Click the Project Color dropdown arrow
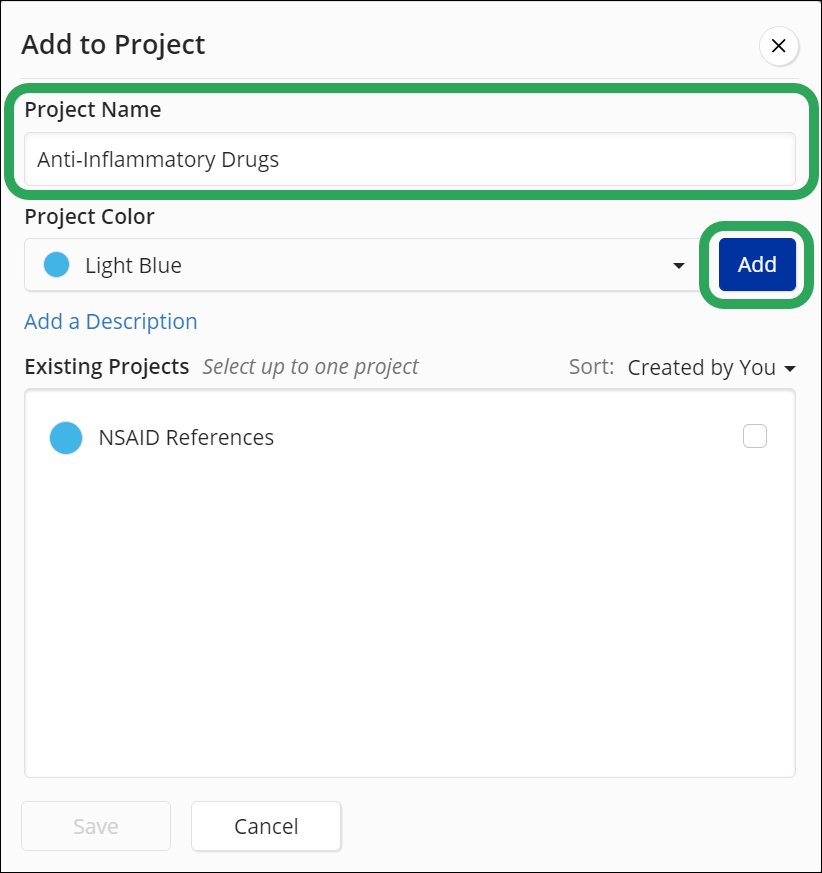The height and width of the screenshot is (873, 822). tap(678, 266)
